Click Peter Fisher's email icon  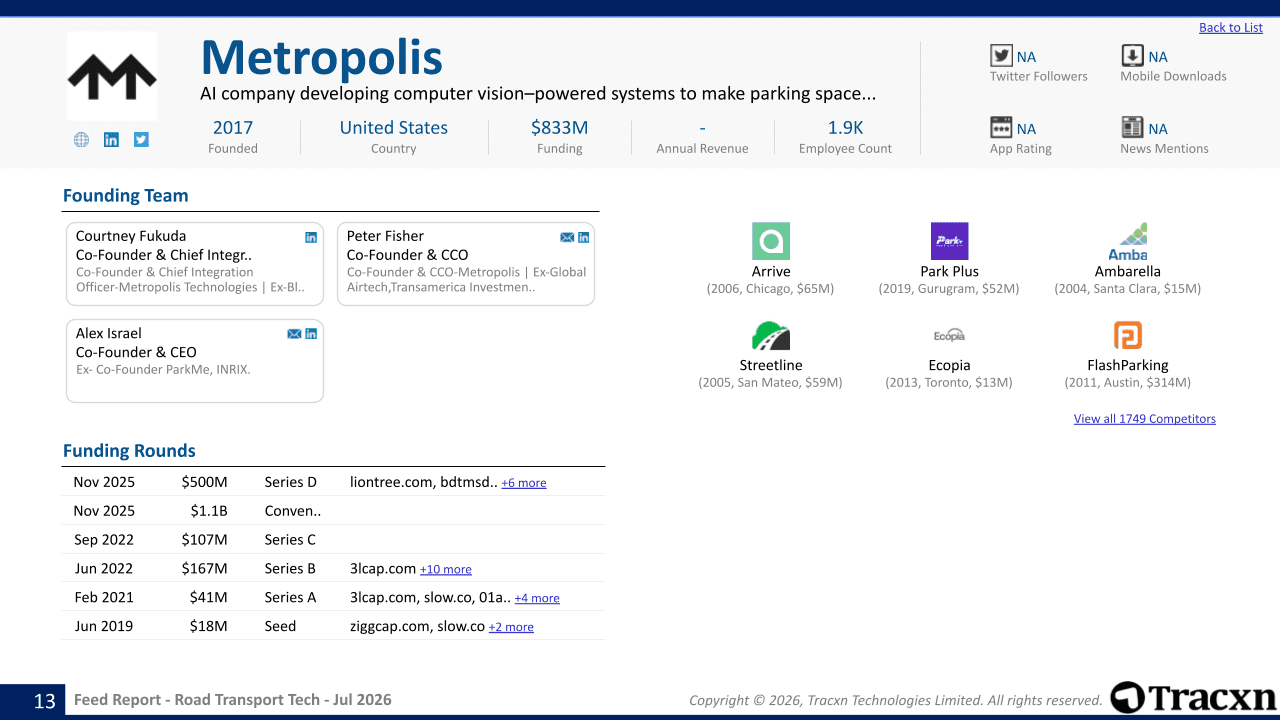pos(567,237)
